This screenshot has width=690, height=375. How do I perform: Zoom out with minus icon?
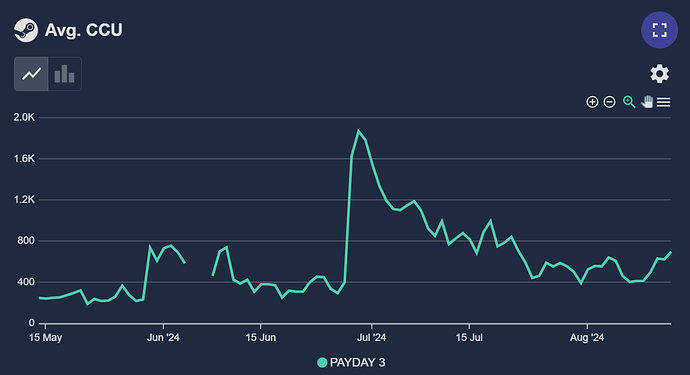609,102
